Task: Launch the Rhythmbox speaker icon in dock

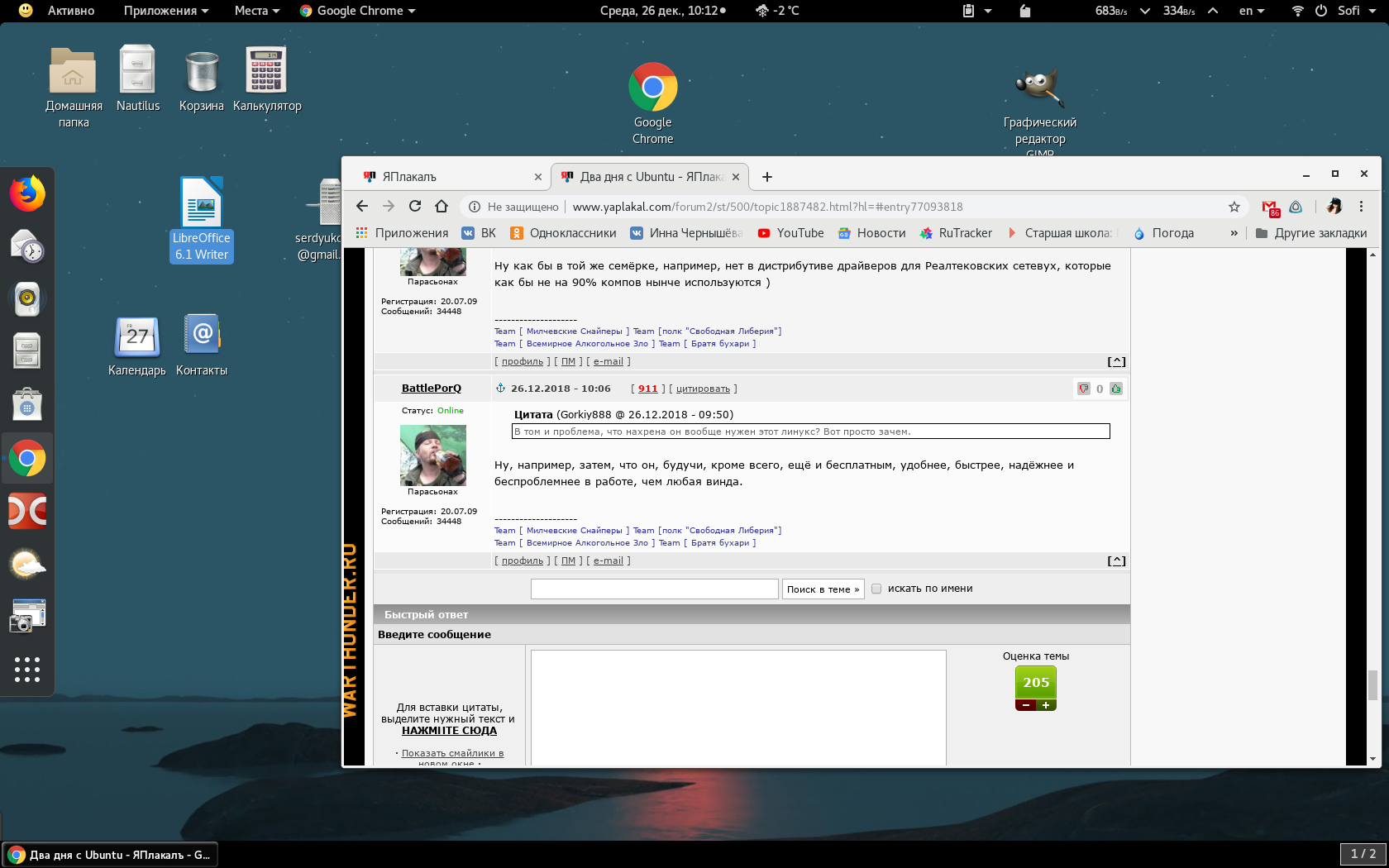Action: click(x=27, y=299)
